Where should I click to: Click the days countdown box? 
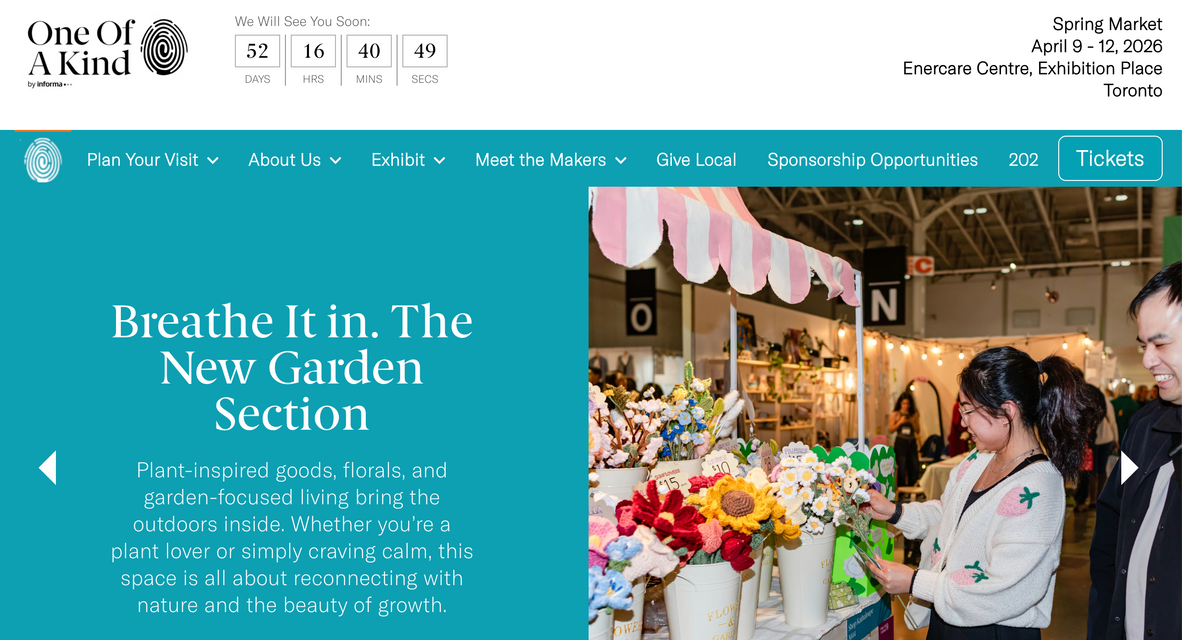(257, 51)
